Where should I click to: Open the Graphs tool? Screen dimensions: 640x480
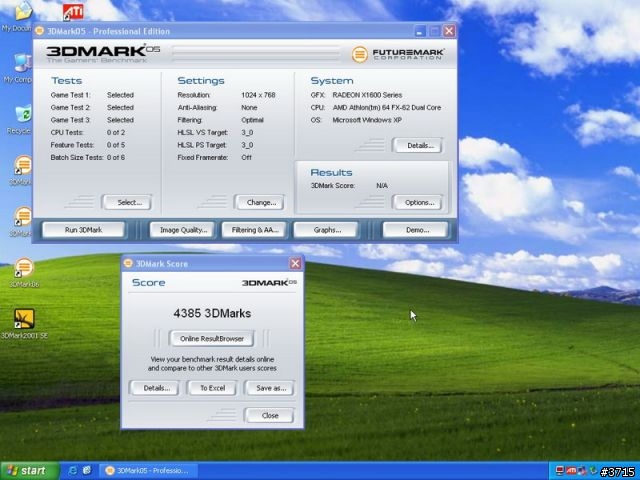tap(327, 230)
